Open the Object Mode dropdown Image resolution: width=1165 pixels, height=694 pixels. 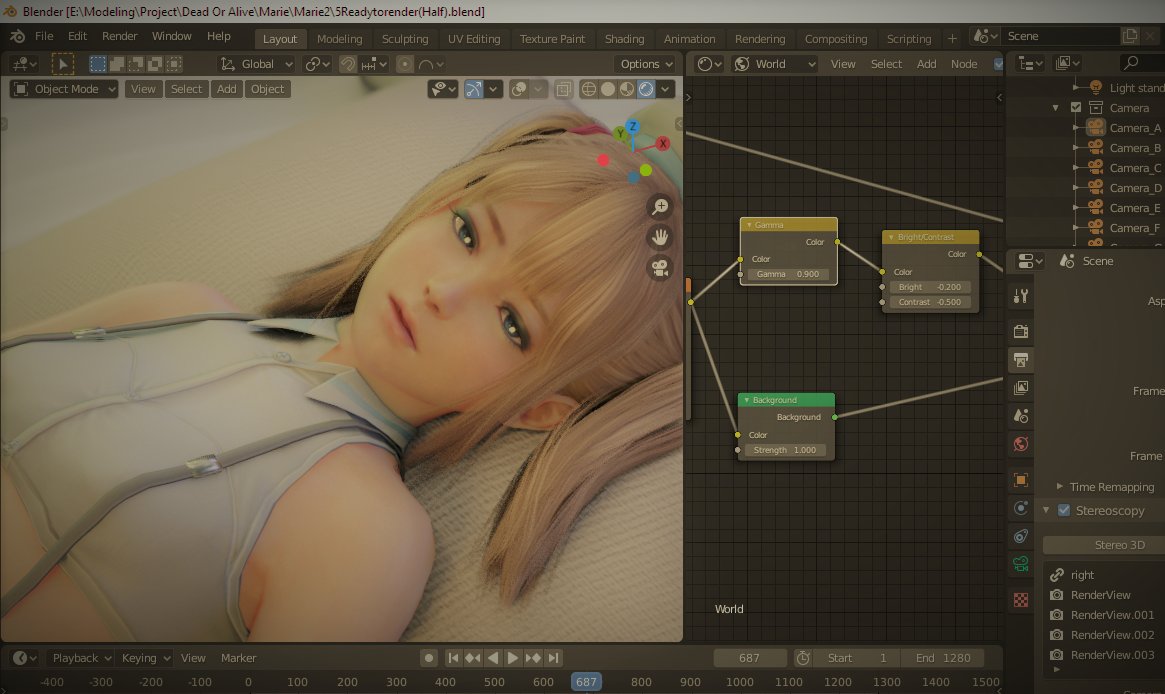(x=64, y=89)
